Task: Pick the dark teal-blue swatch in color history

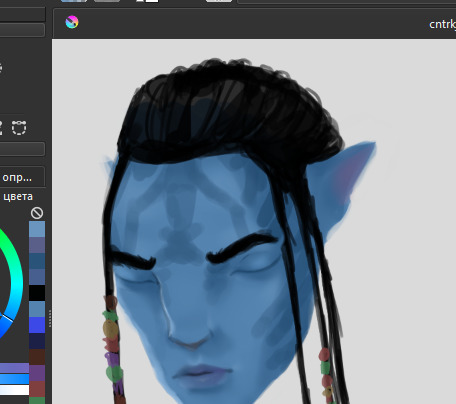Action: coord(37,261)
